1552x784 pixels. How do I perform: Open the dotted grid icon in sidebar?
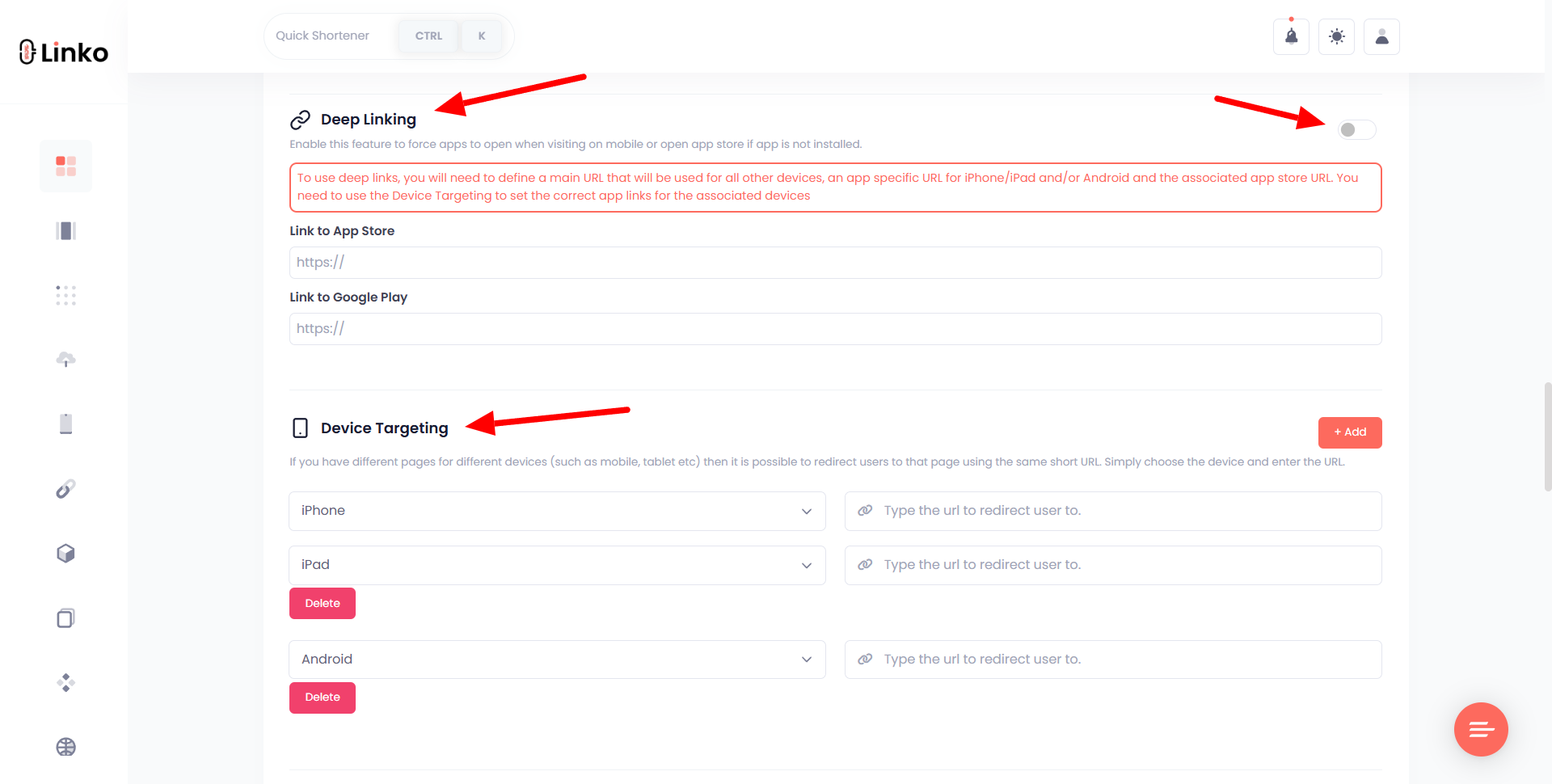point(65,295)
